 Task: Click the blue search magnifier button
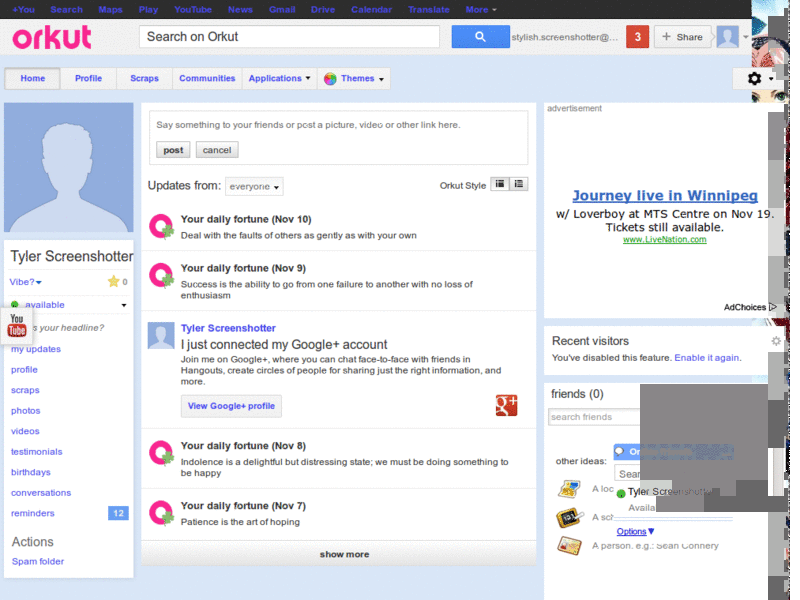coord(480,37)
